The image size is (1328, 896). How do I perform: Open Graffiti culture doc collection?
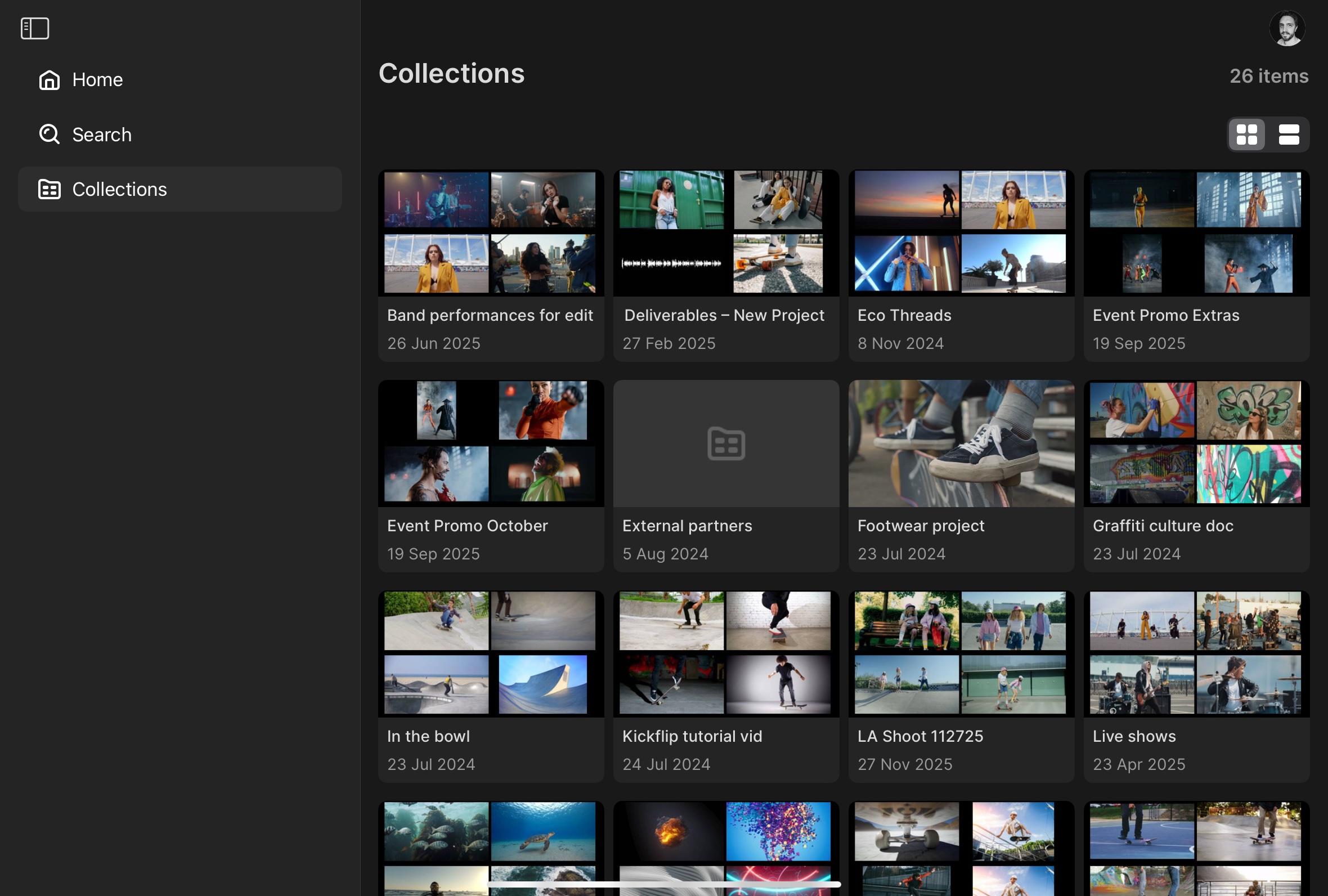click(x=1163, y=526)
